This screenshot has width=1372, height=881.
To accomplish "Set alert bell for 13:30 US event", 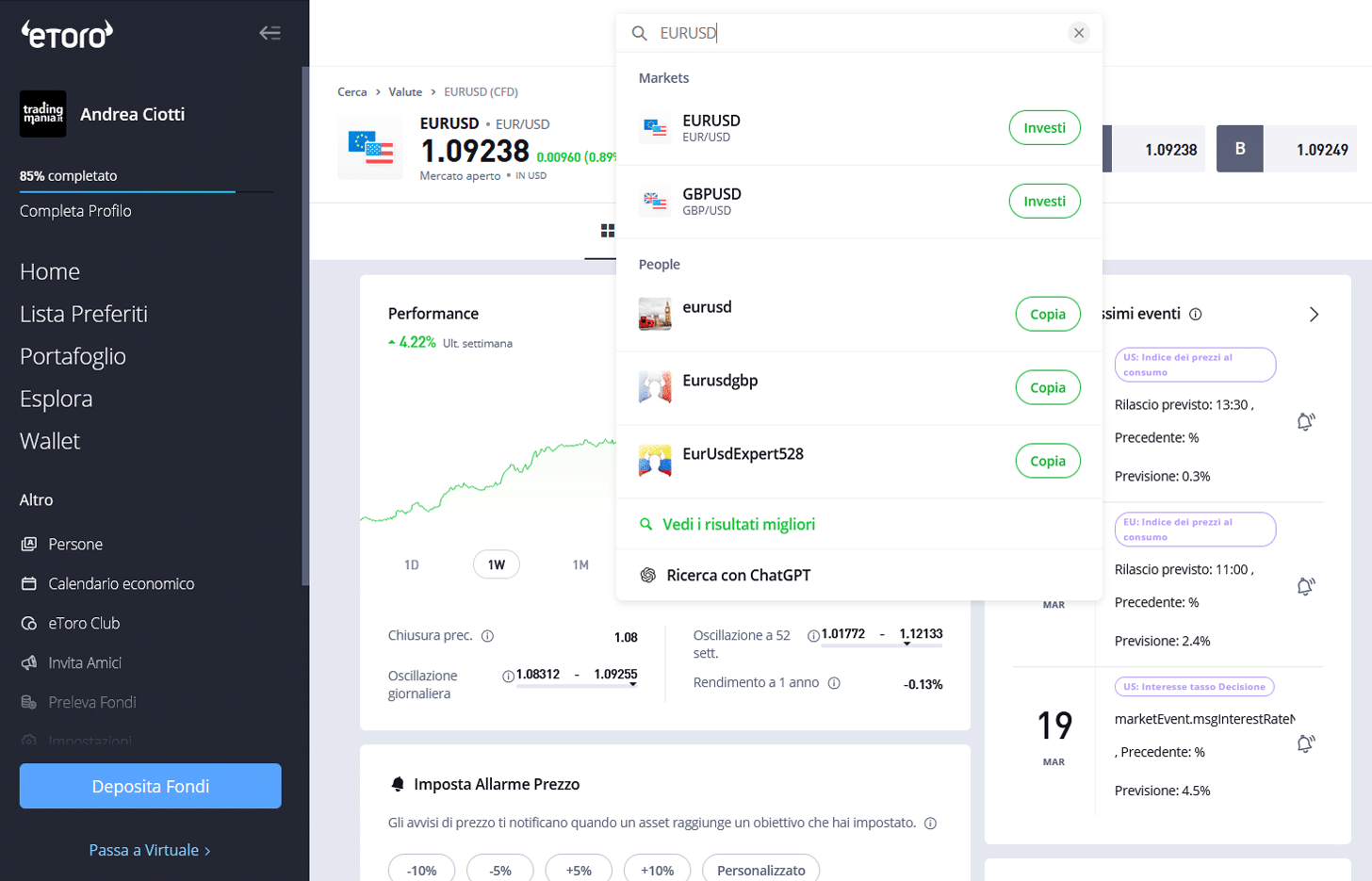I will tap(1305, 421).
